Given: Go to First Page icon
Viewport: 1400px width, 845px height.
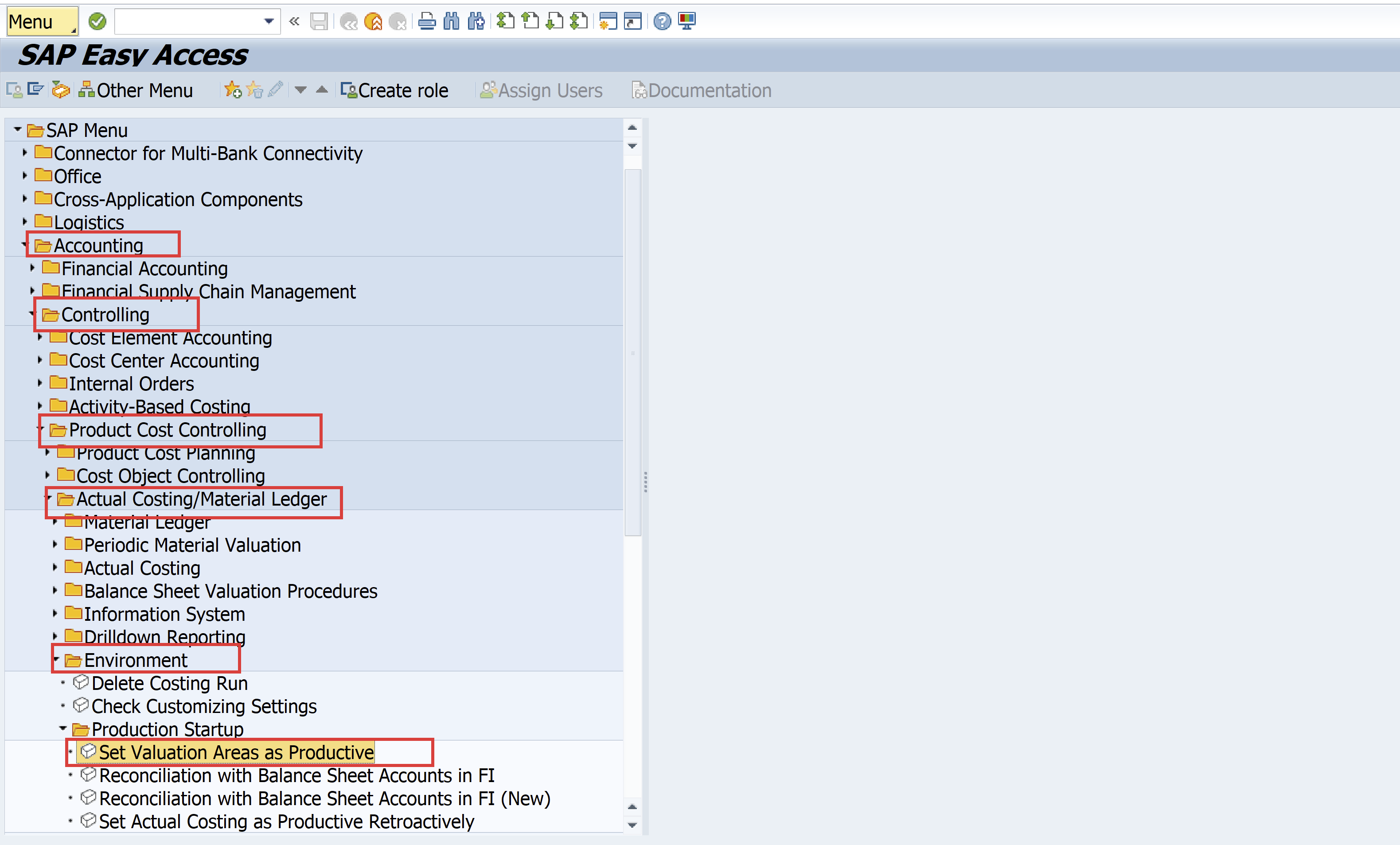Looking at the screenshot, I should [x=505, y=22].
